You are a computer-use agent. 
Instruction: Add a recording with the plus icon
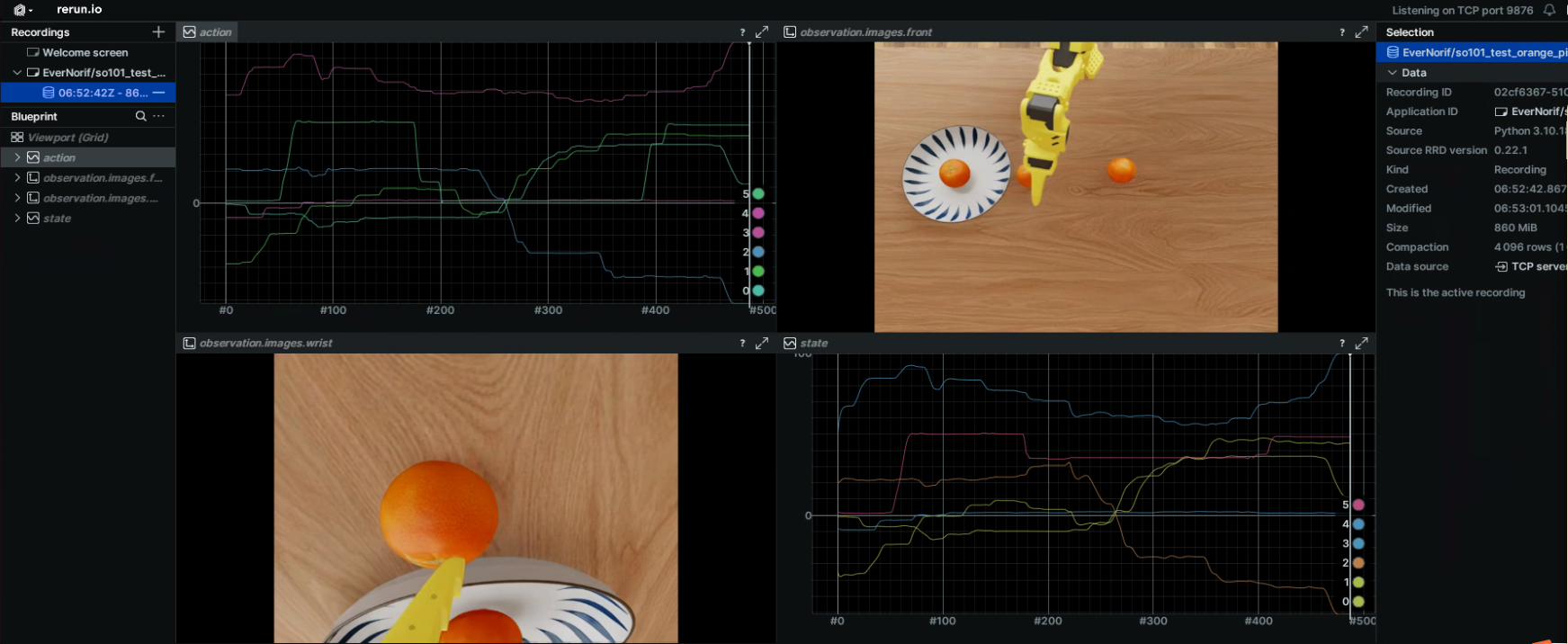(158, 31)
